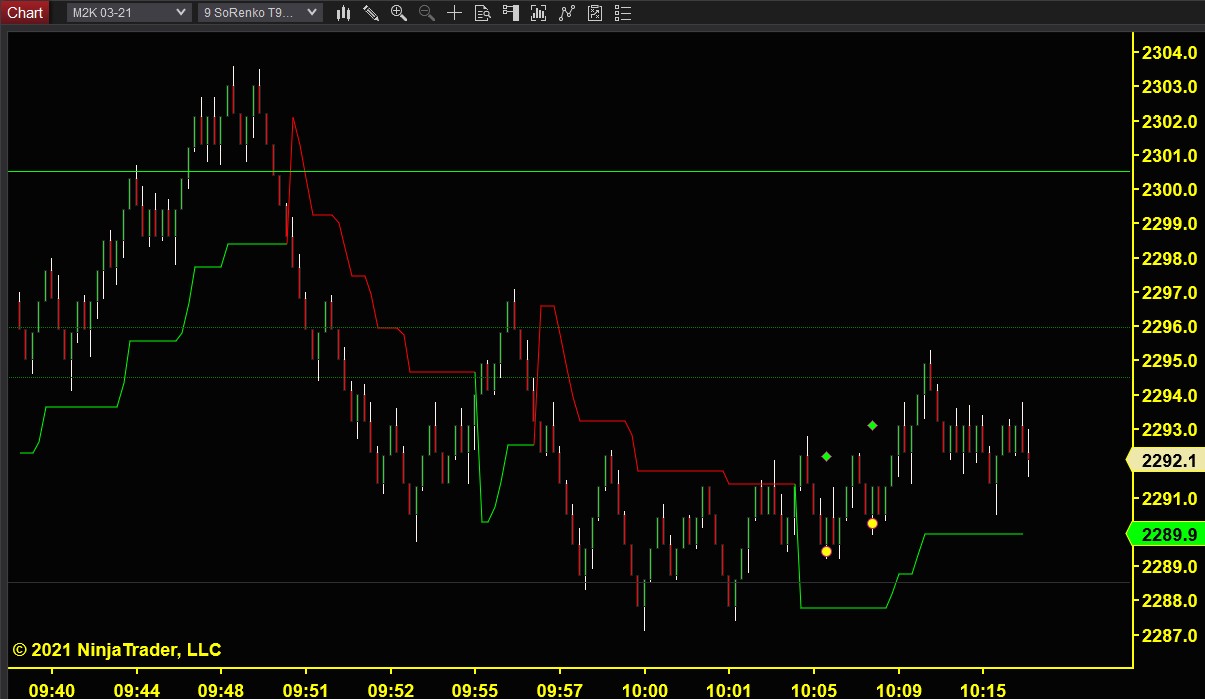Click the 2296.0 price axis label
1205x699 pixels.
point(1169,327)
